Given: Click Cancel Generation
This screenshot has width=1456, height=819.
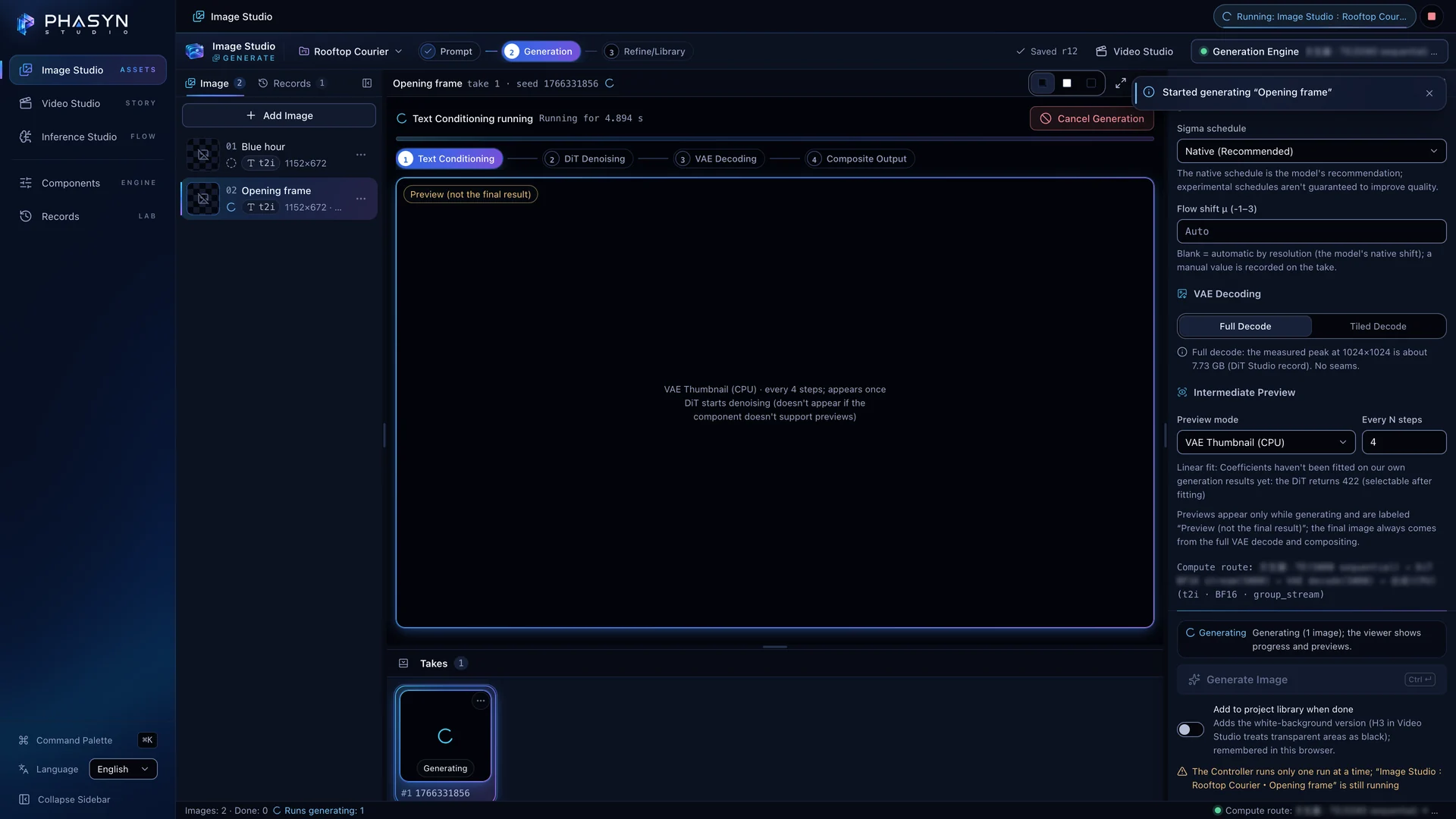Looking at the screenshot, I should pyautogui.click(x=1092, y=119).
